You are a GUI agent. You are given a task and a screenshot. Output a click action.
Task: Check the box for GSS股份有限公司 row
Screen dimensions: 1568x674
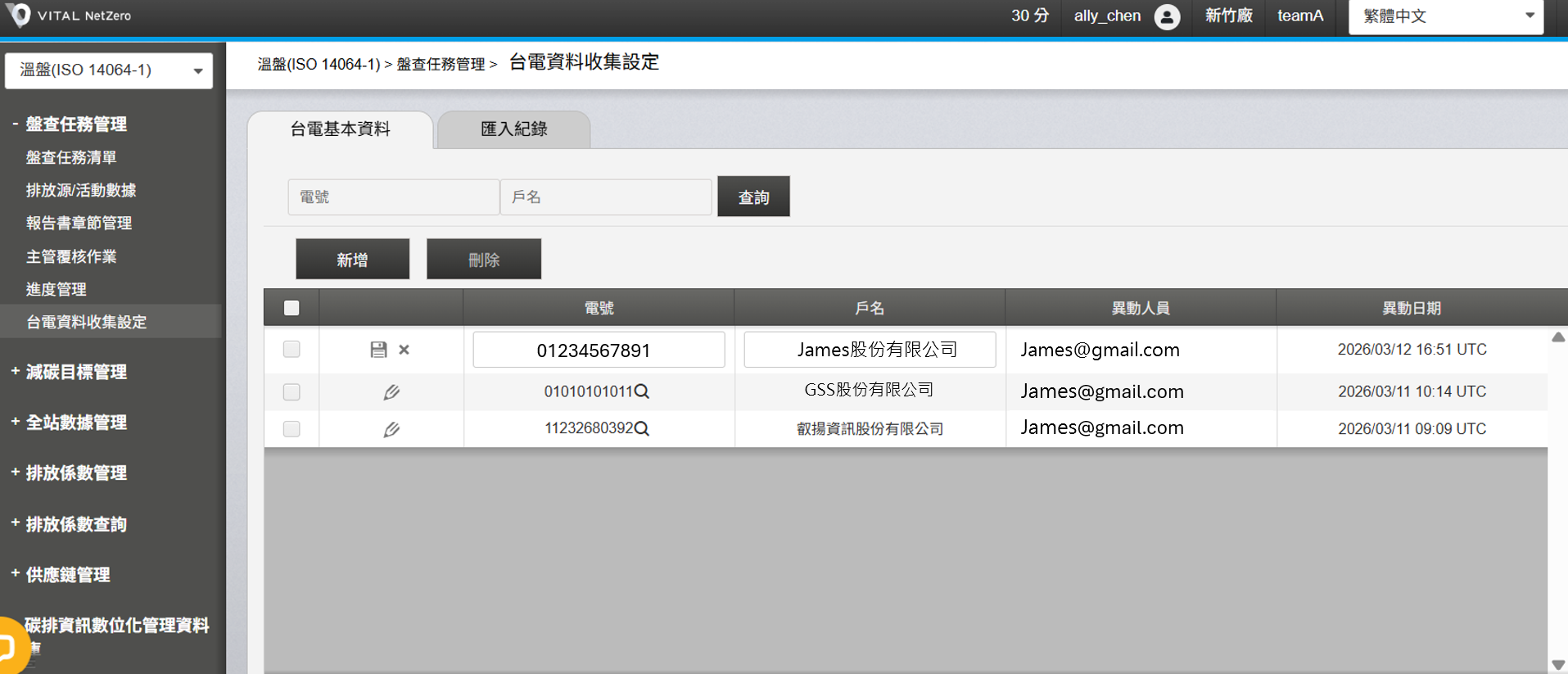(291, 392)
